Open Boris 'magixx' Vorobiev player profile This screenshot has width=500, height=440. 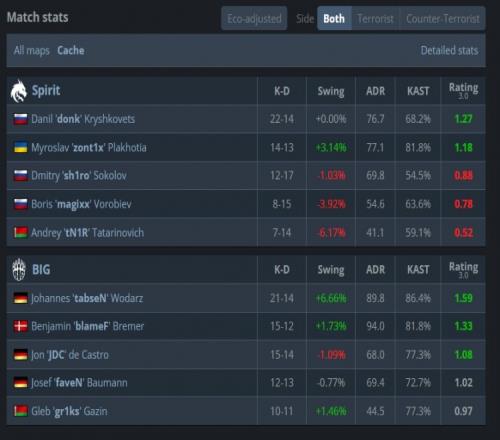pyautogui.click(x=81, y=204)
